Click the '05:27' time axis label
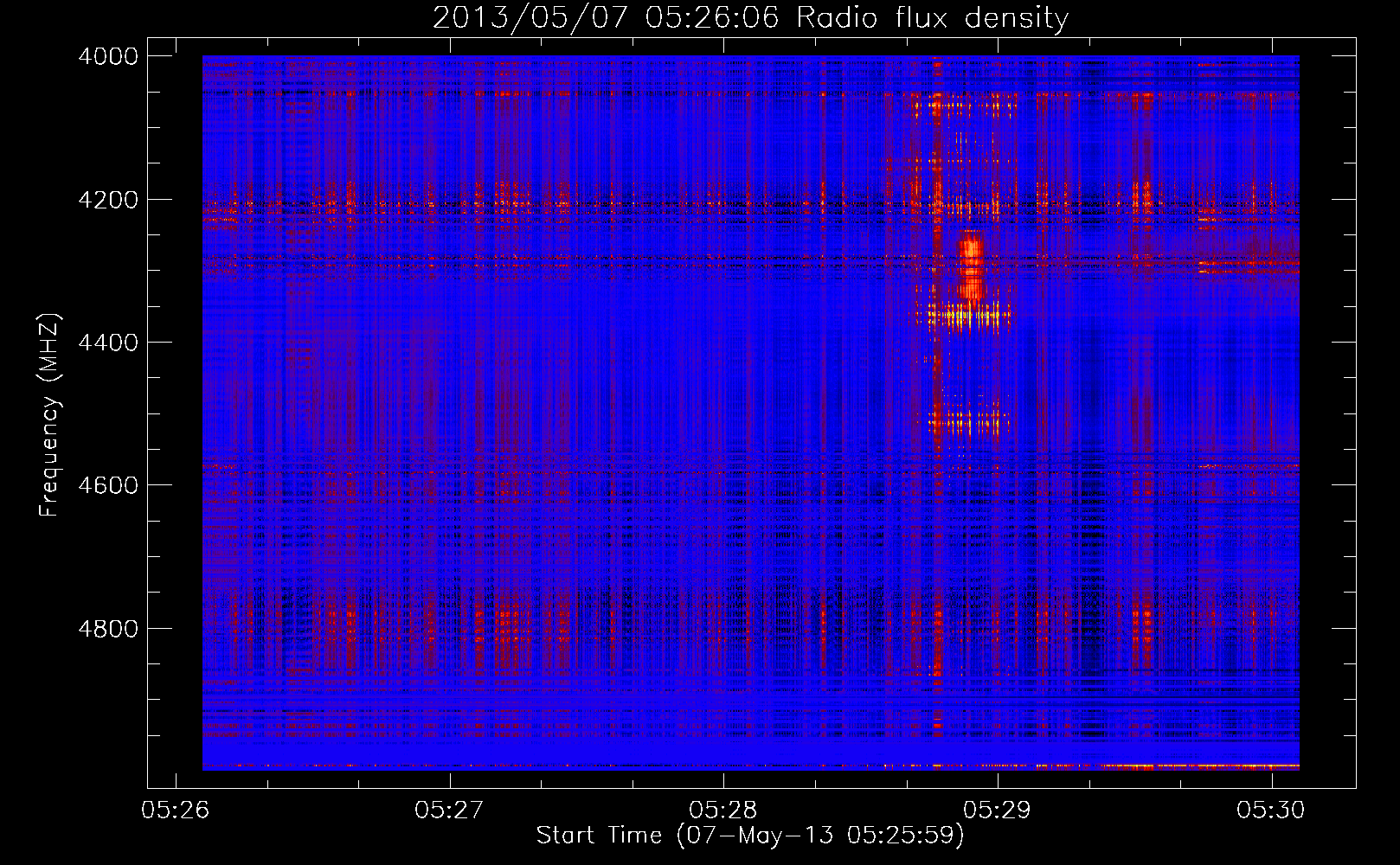The image size is (1400, 865). click(449, 810)
